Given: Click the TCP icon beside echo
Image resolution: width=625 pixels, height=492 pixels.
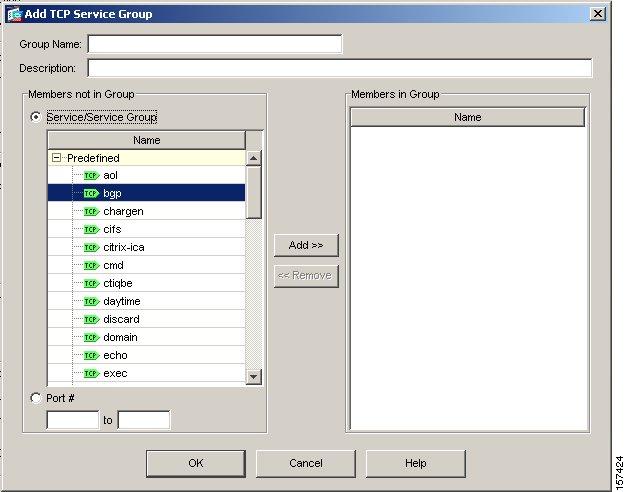Looking at the screenshot, I should tap(92, 356).
